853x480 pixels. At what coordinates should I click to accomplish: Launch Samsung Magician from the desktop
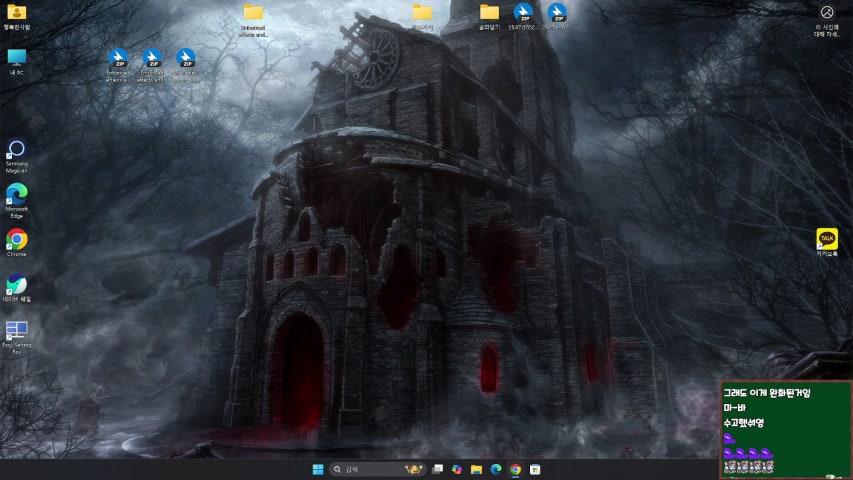(16, 157)
